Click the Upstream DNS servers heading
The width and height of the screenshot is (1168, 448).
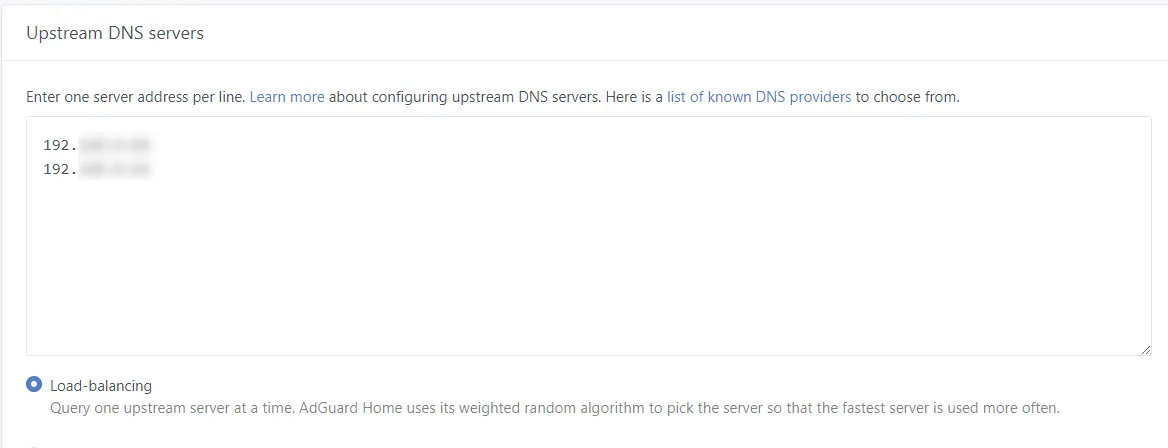tap(115, 33)
